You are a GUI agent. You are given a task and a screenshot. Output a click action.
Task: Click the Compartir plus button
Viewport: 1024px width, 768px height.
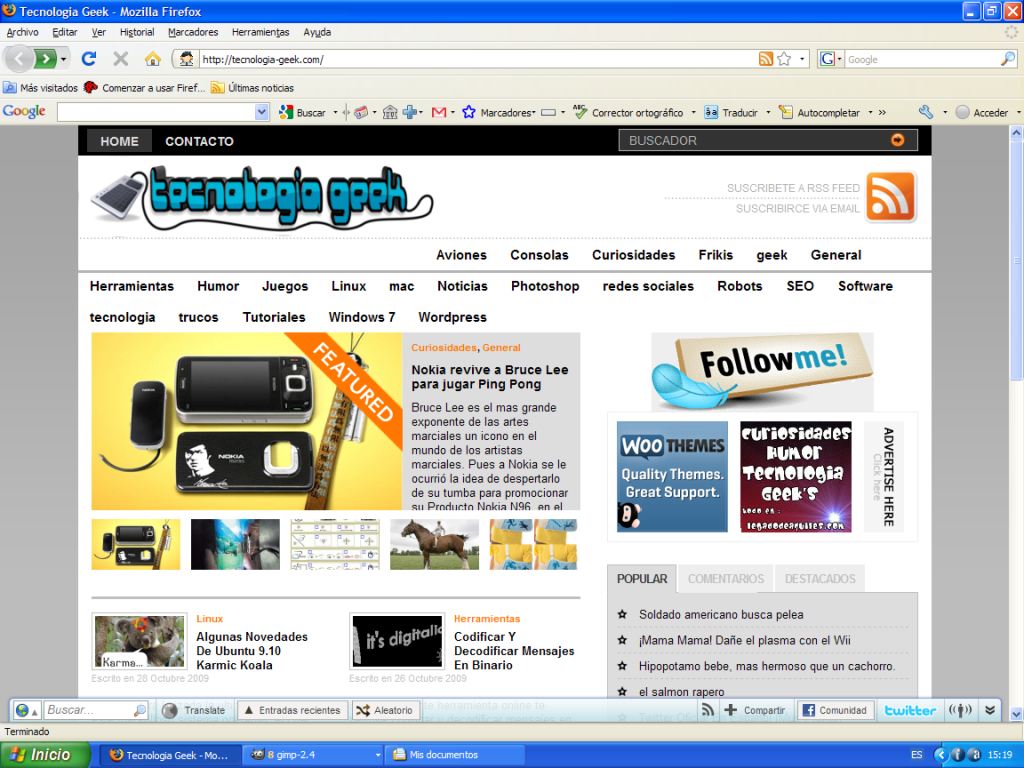(755, 710)
